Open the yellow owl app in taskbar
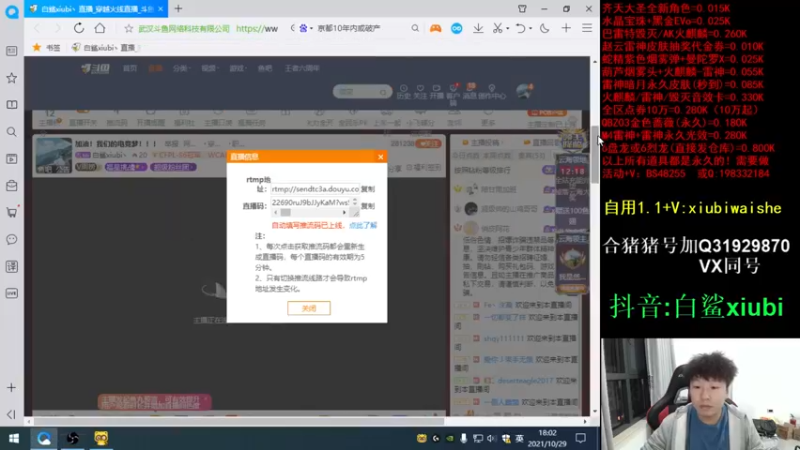Screen dimensions: 800x450 [101, 438]
